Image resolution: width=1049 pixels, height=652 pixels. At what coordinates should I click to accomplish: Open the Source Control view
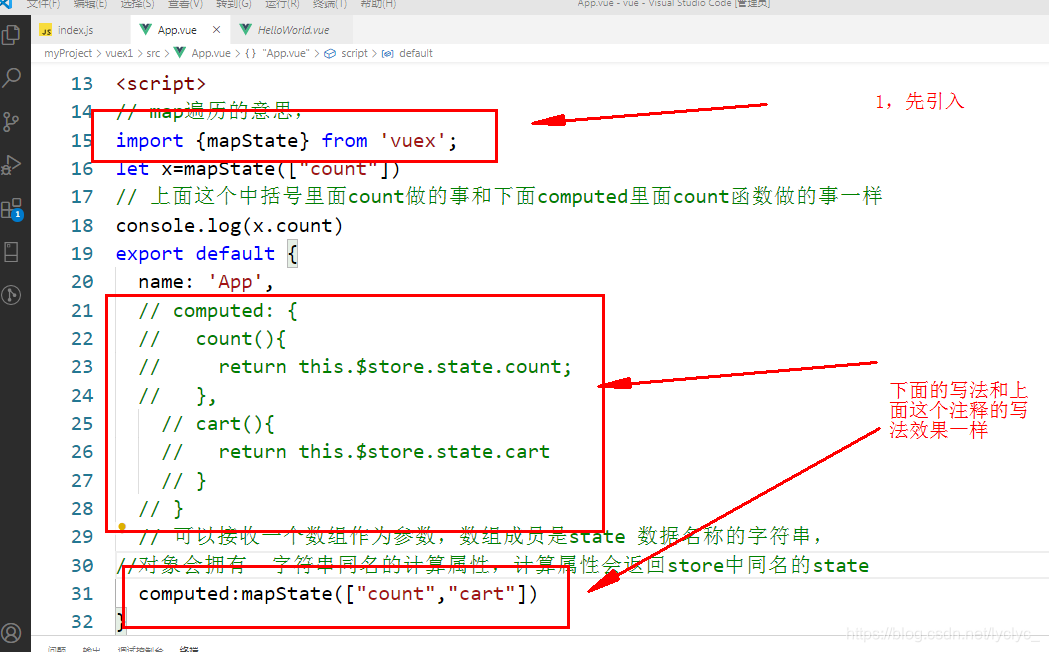pyautogui.click(x=11, y=122)
